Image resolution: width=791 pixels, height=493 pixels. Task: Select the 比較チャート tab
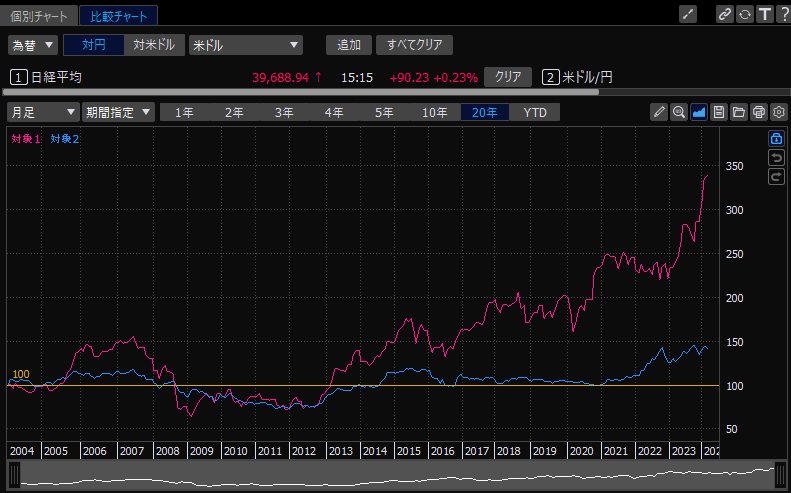tap(119, 16)
